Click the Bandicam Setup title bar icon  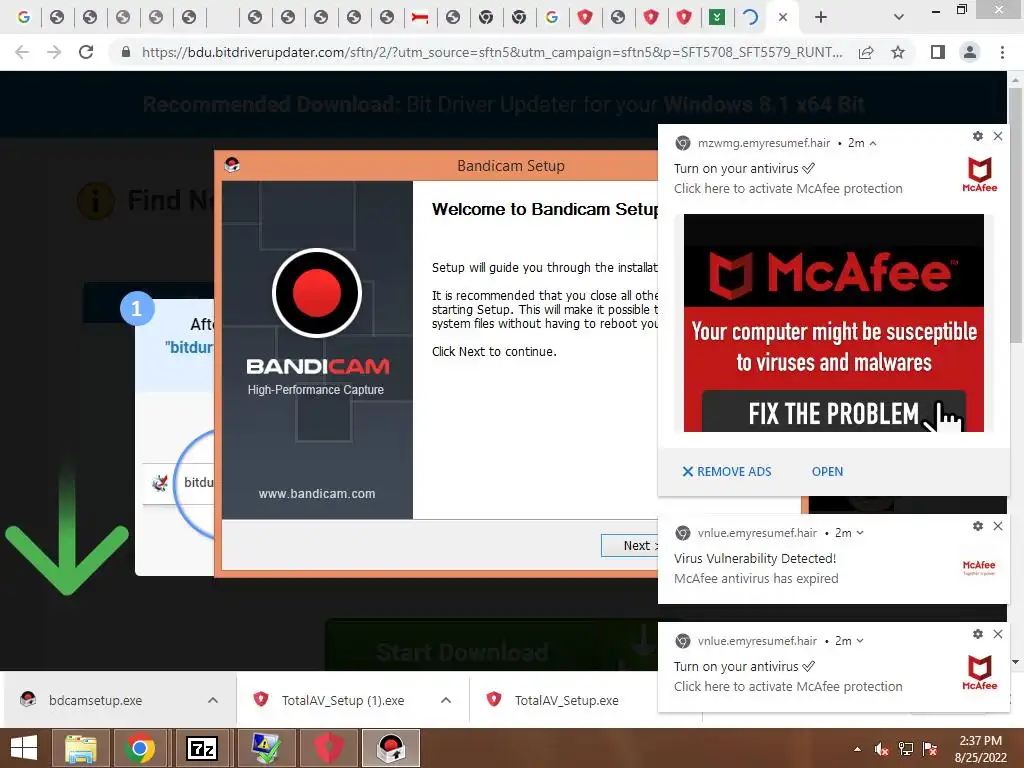[232, 165]
